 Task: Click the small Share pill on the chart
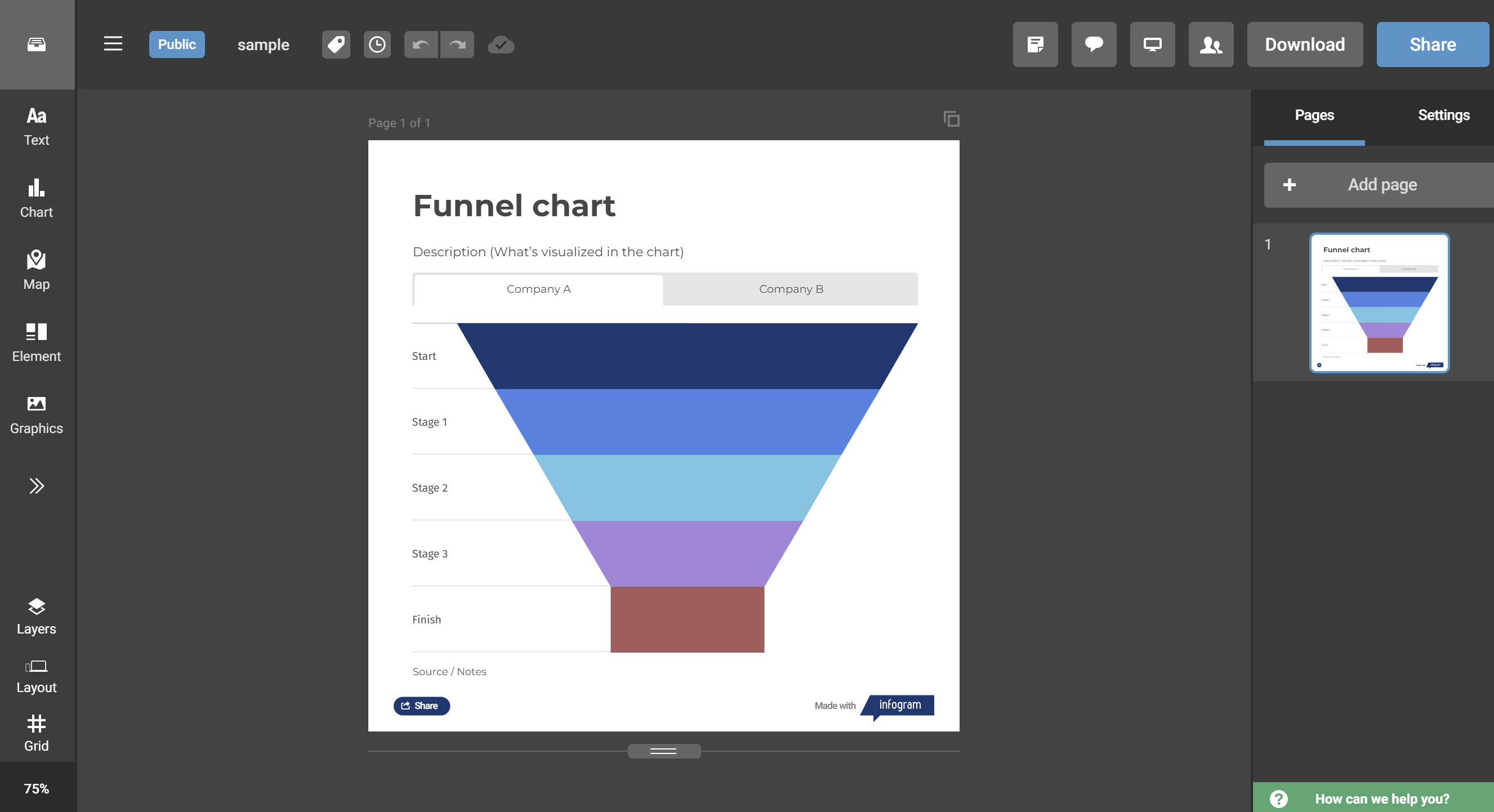(422, 706)
